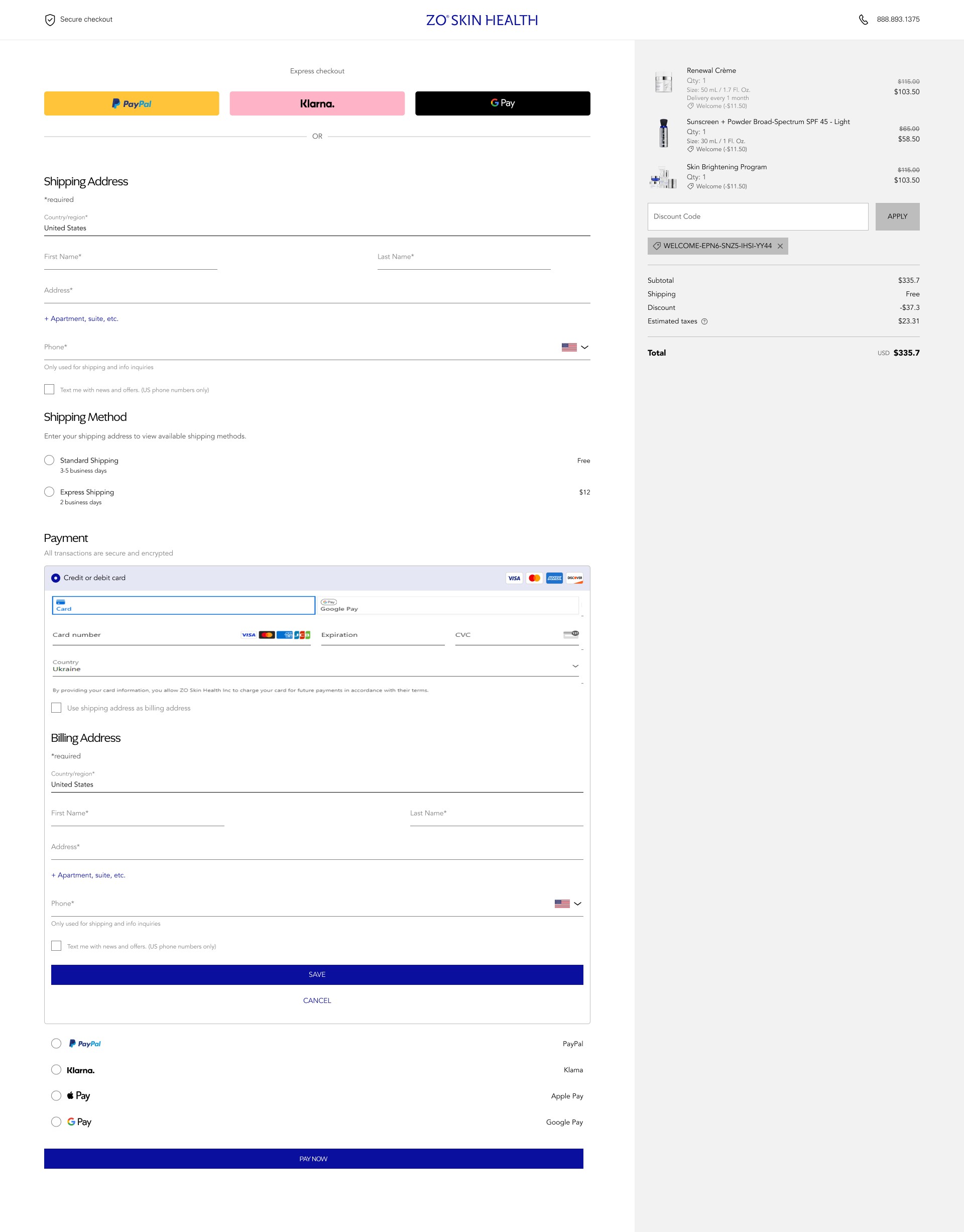Viewport: 964px width, 1232px height.
Task: Click the estimated taxes help icon
Action: click(704, 321)
